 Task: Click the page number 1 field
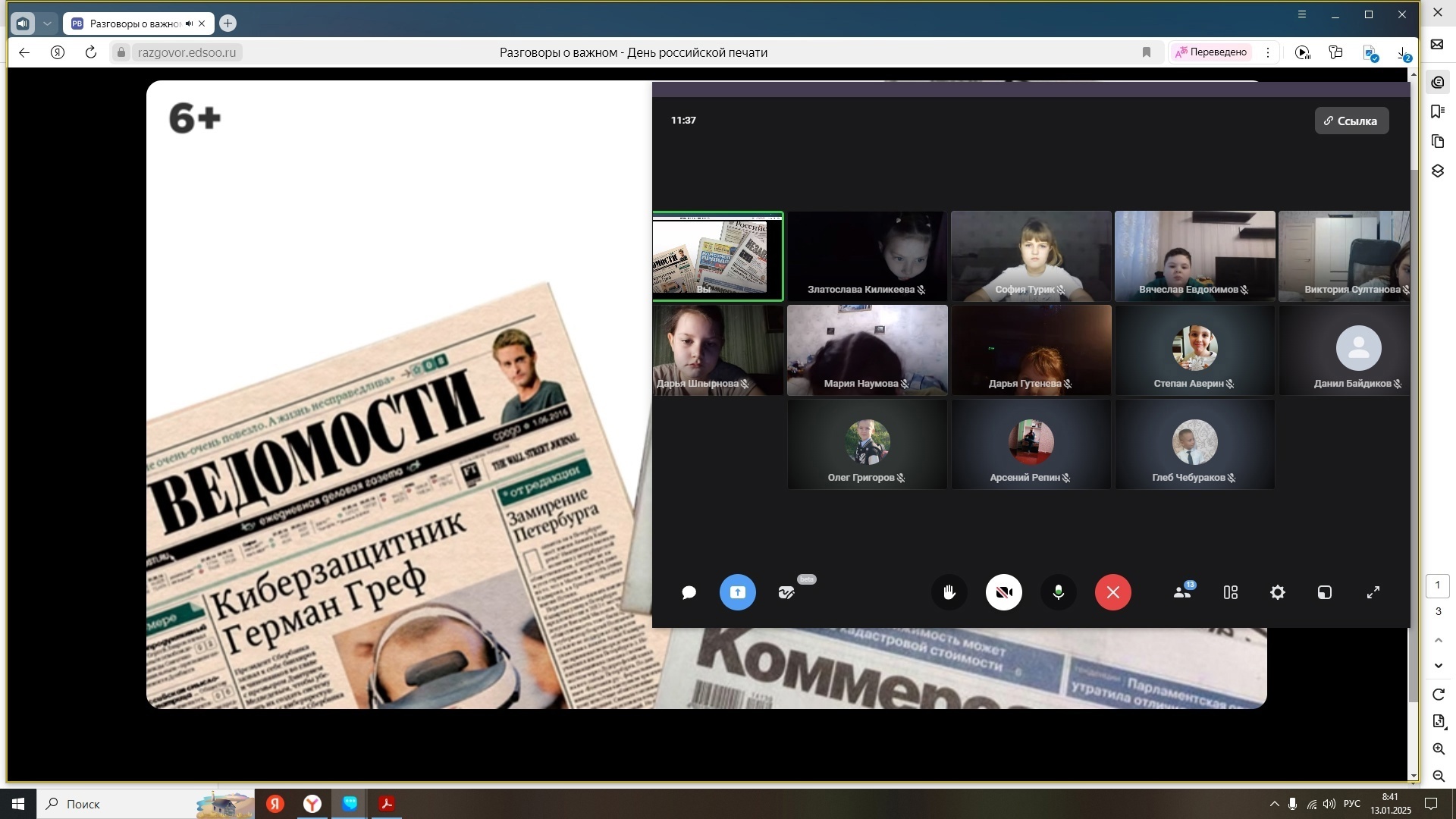pyautogui.click(x=1437, y=585)
